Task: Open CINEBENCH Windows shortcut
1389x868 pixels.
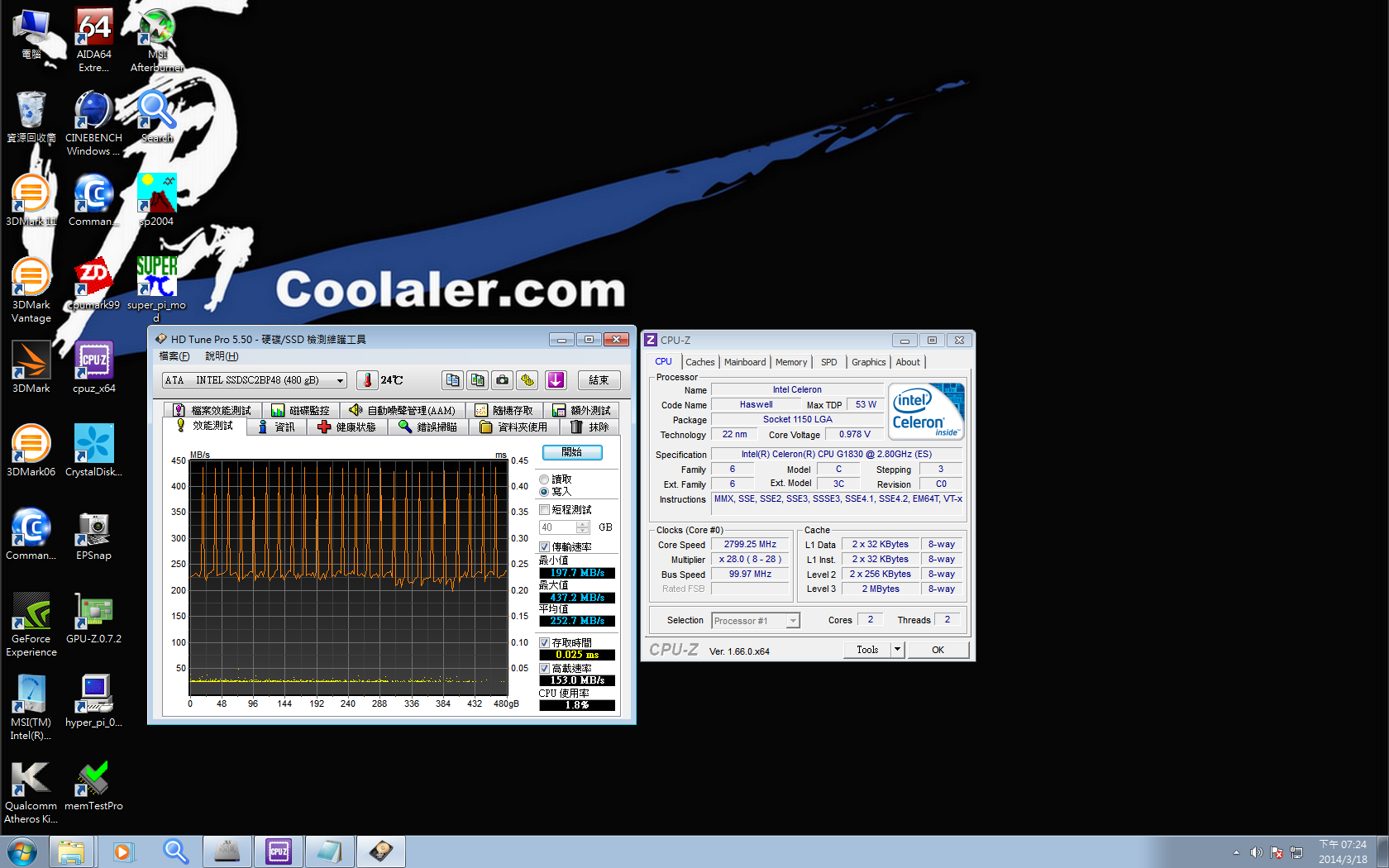Action: pyautogui.click(x=94, y=123)
